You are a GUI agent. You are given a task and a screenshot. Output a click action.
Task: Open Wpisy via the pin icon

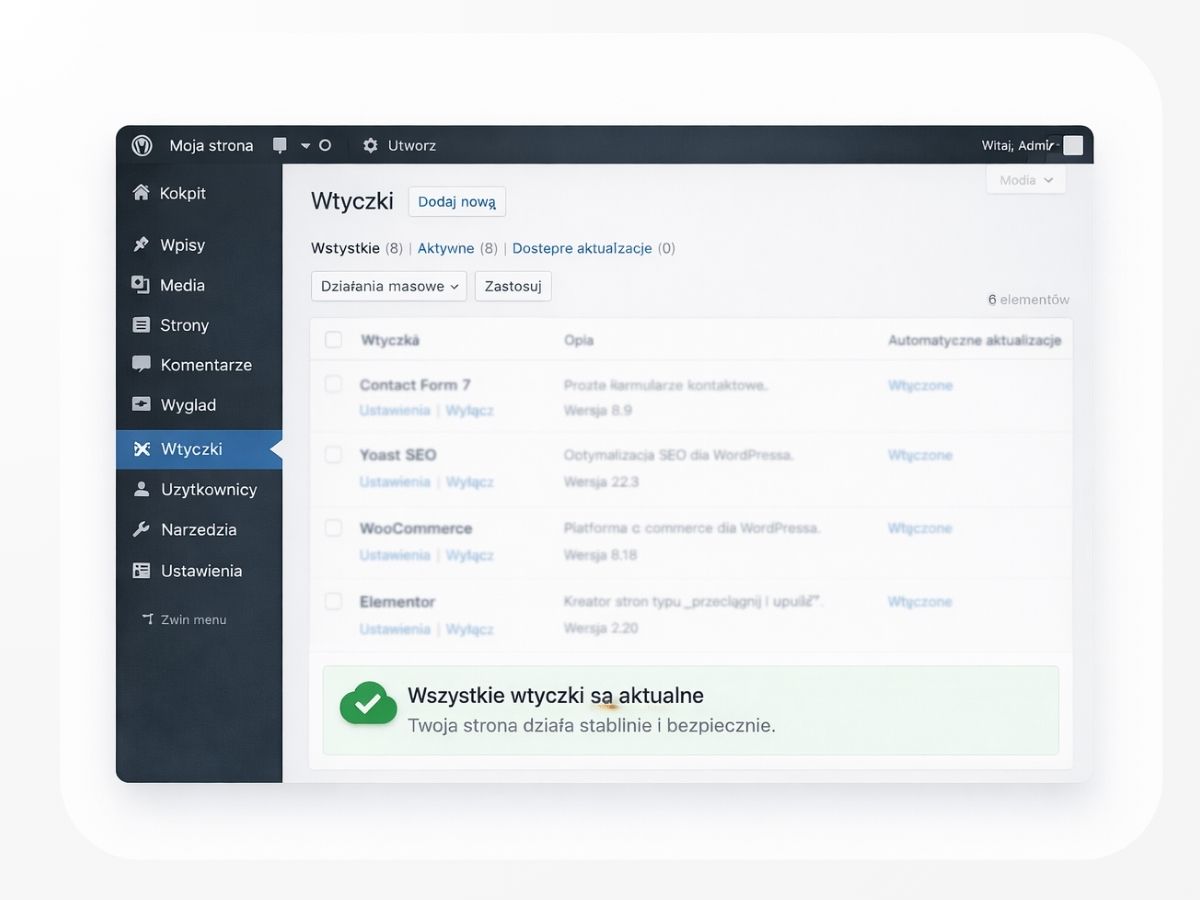(x=141, y=245)
